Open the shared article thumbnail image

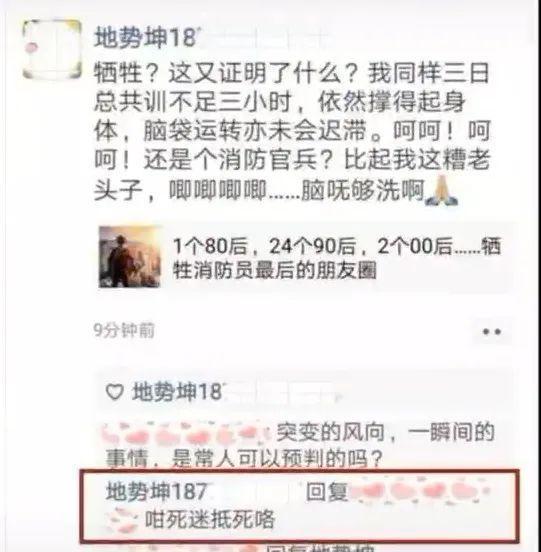coord(130,257)
